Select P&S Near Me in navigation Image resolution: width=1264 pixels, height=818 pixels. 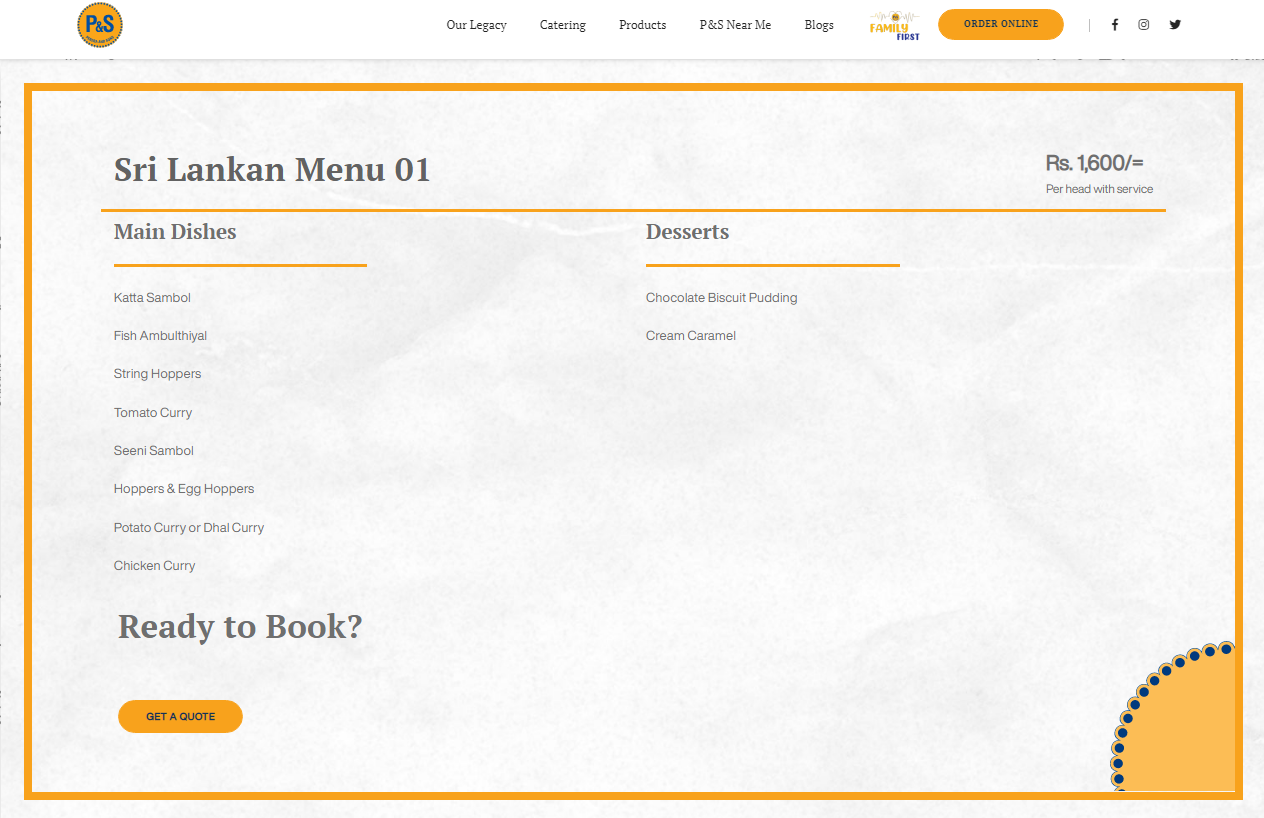(x=735, y=25)
